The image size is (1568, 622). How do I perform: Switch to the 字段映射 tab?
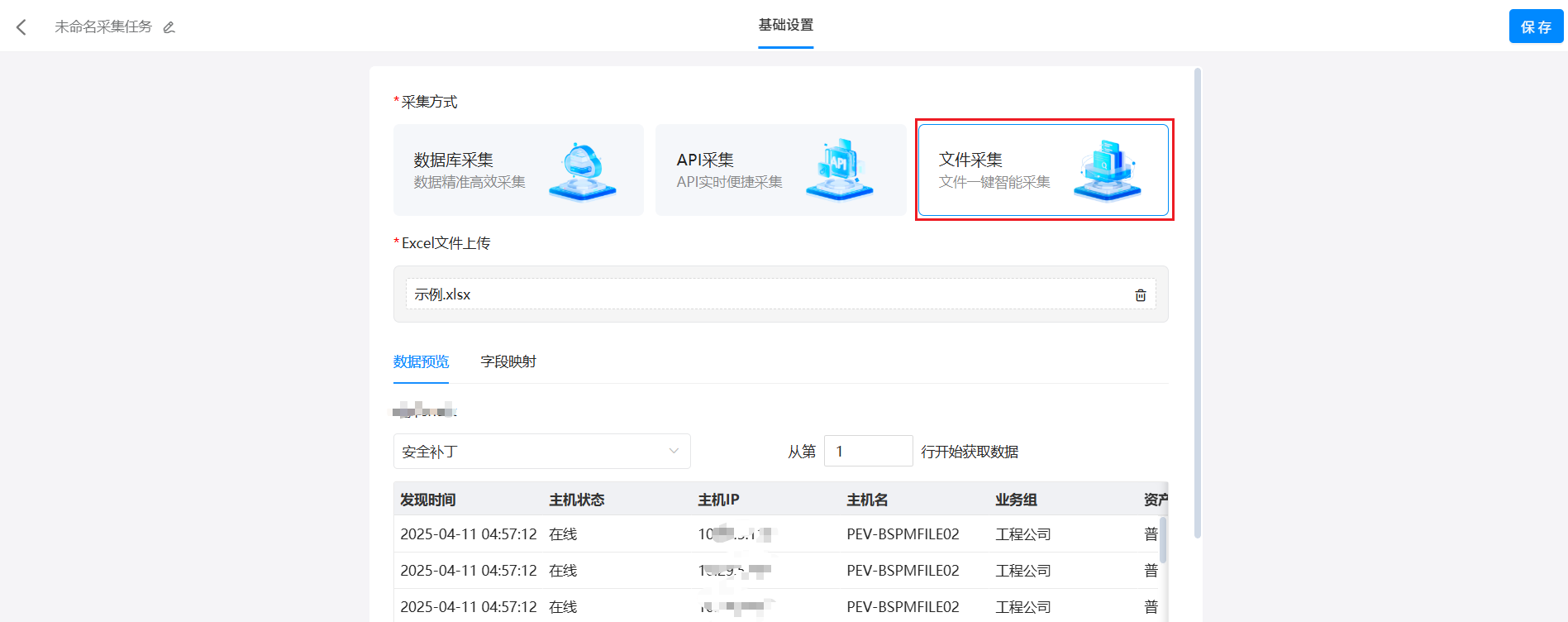coord(508,361)
